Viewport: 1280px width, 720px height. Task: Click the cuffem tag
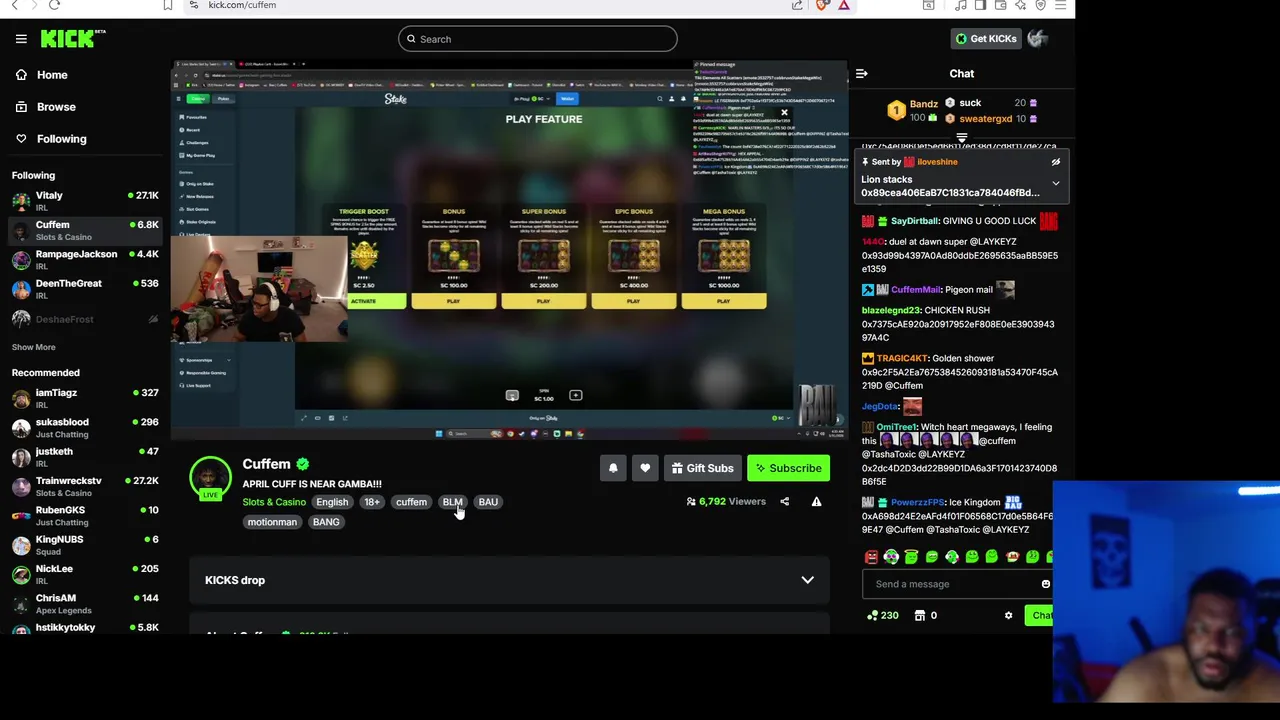click(x=411, y=502)
